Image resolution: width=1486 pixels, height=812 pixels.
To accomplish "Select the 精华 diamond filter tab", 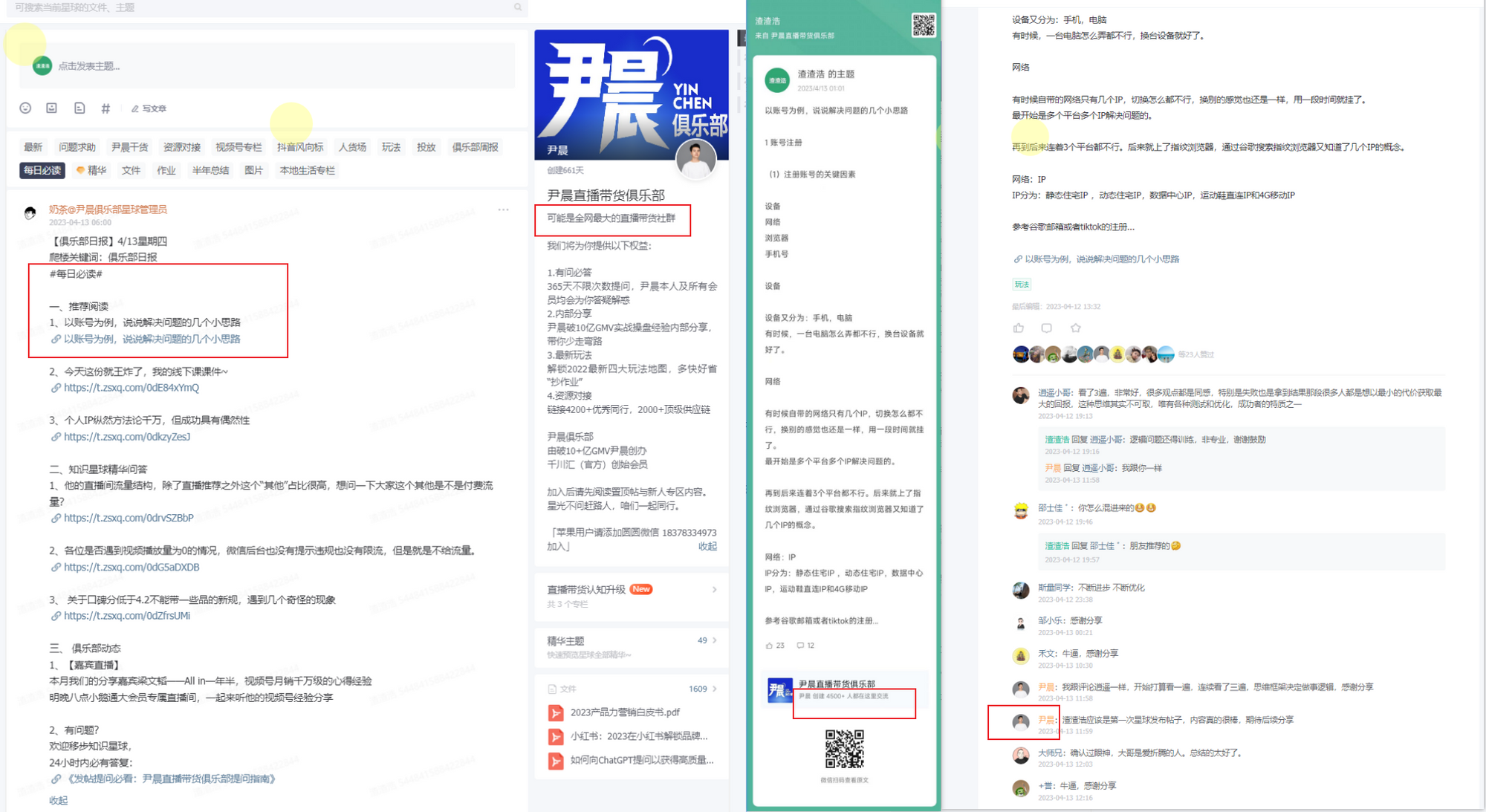I will [x=91, y=170].
